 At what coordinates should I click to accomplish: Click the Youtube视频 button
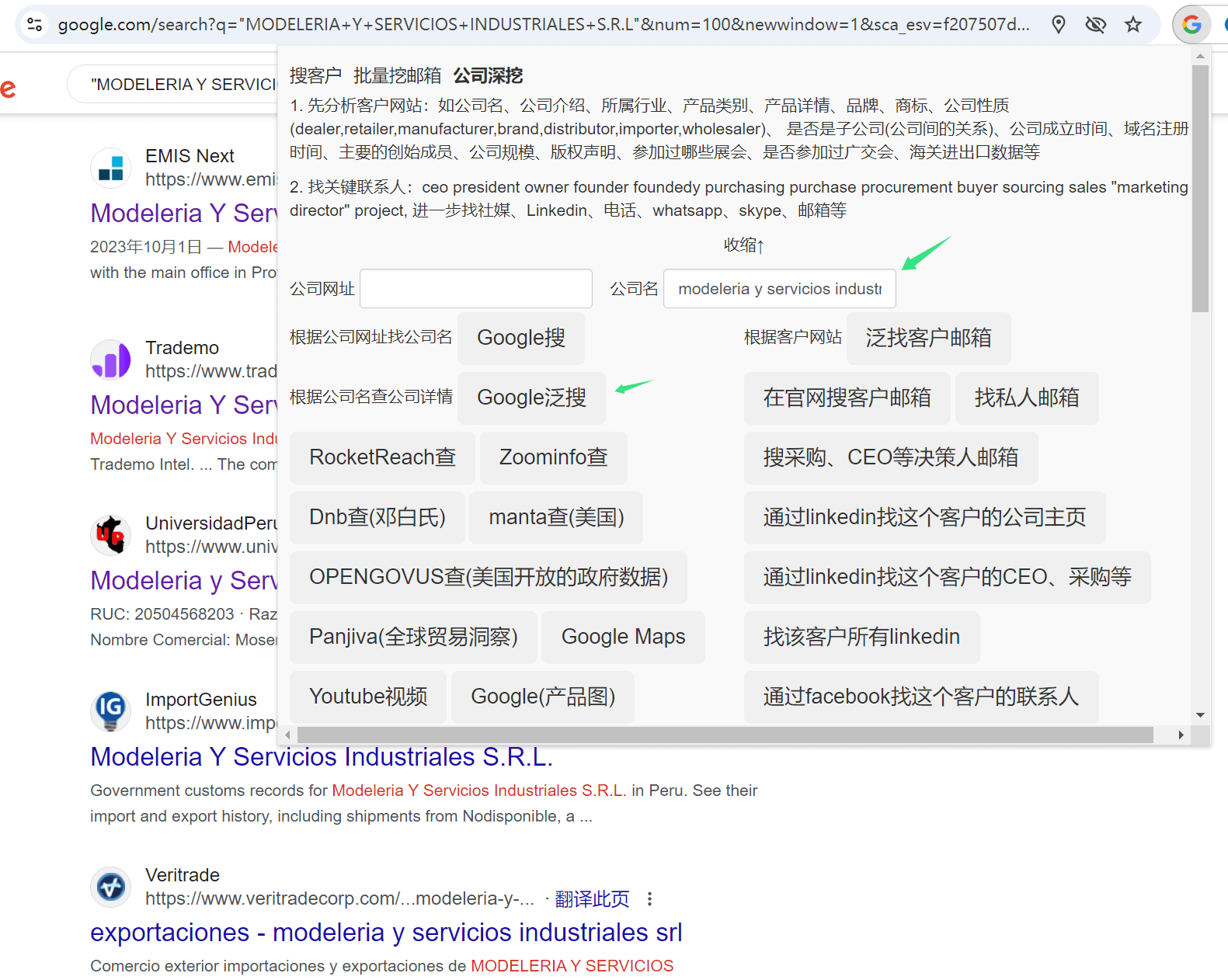coord(368,697)
